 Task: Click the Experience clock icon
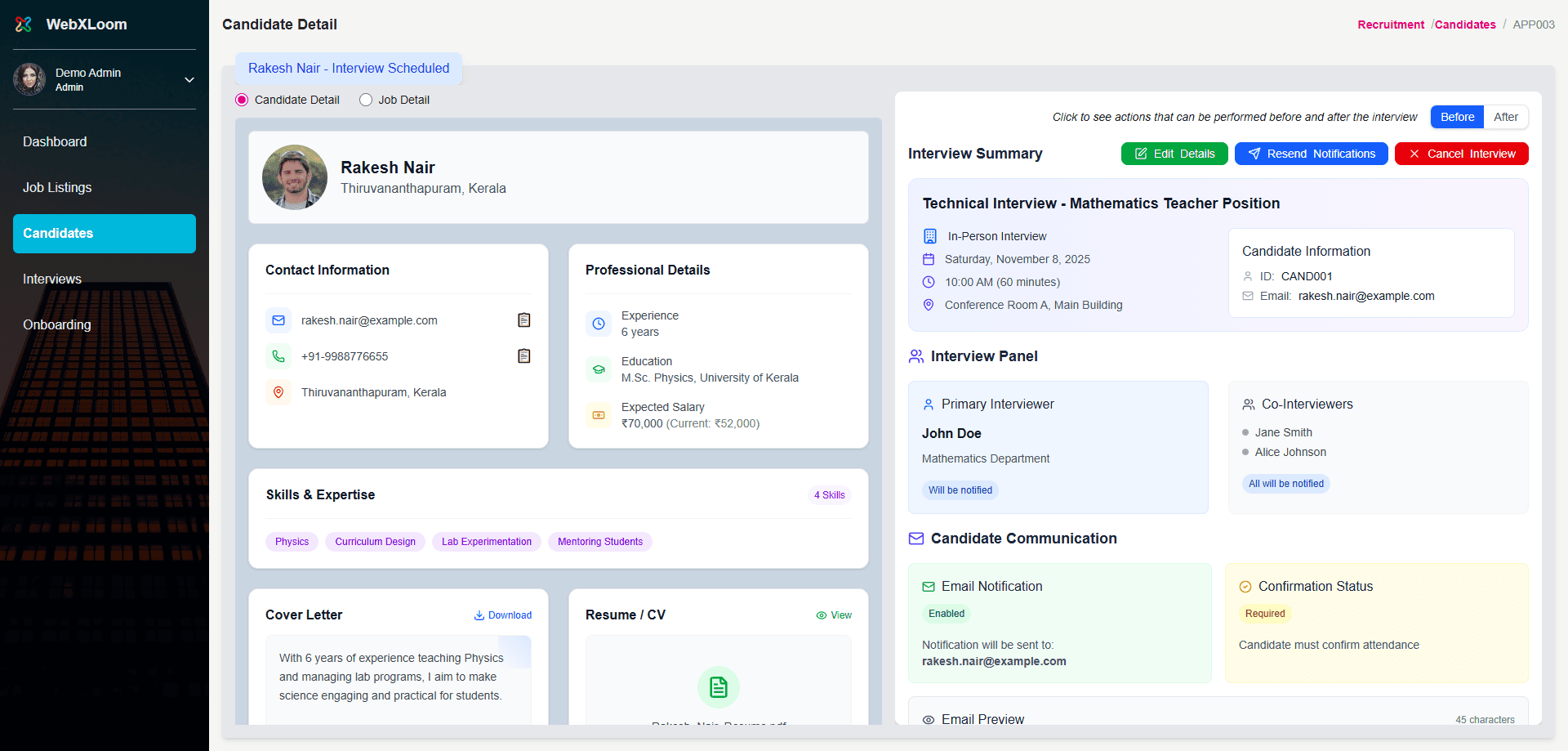[599, 324]
